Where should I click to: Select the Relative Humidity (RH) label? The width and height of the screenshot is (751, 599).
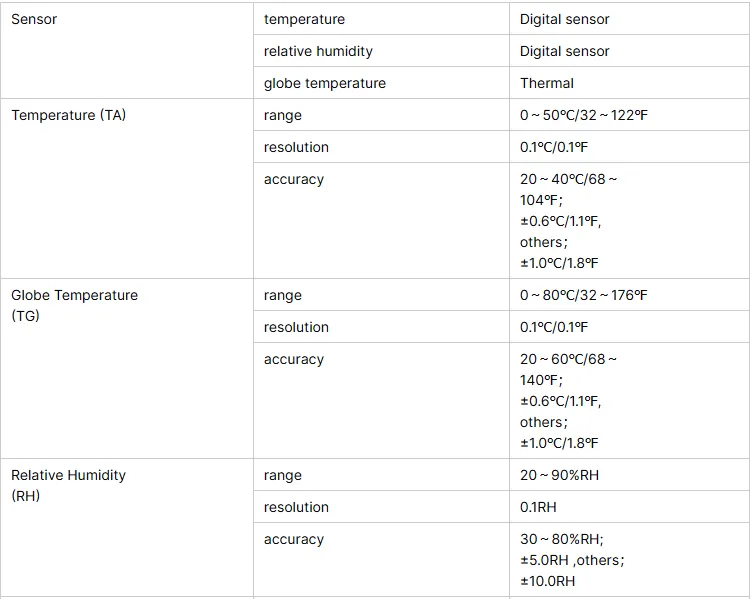point(68,486)
